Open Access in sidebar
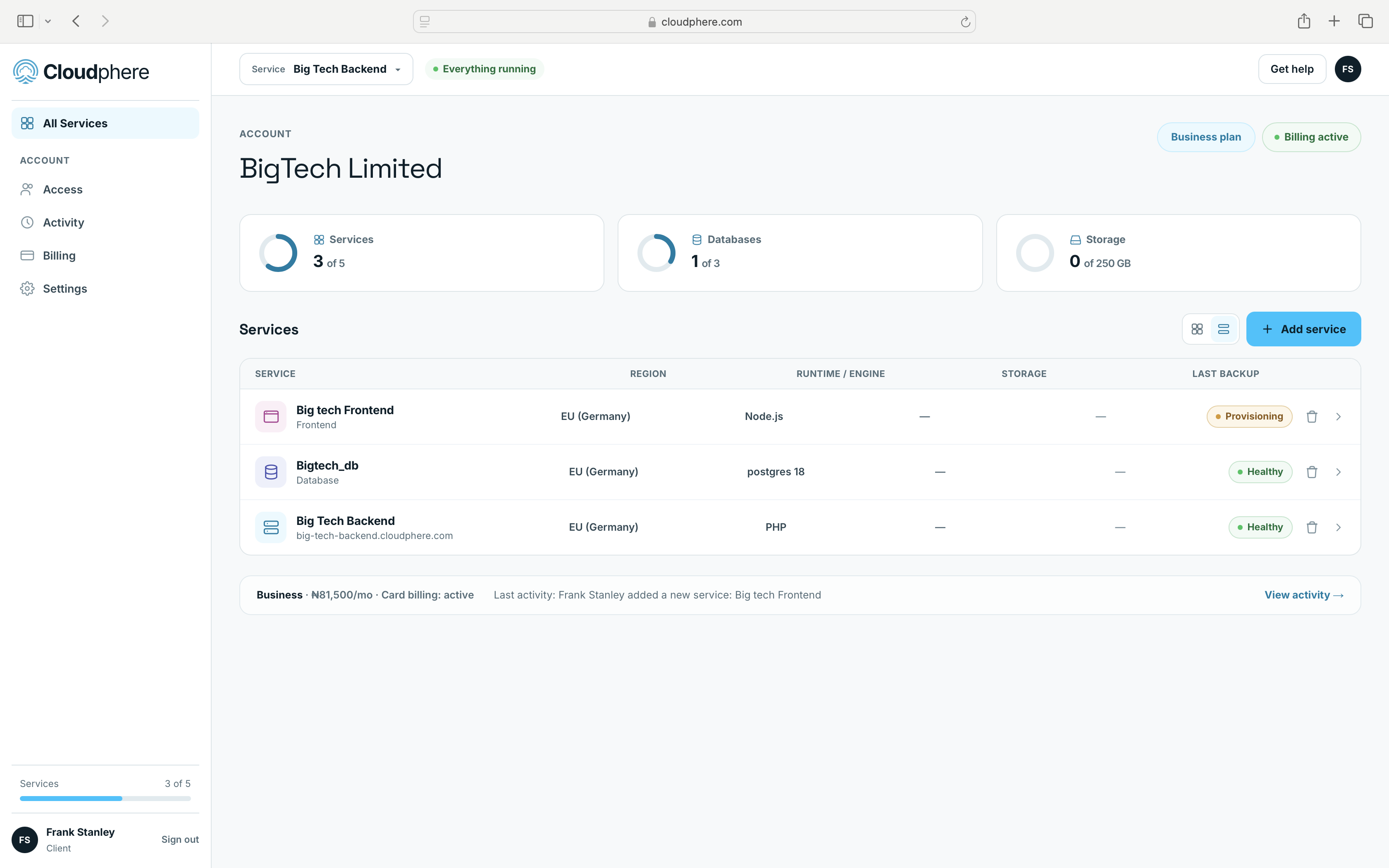1389x868 pixels. (105, 189)
